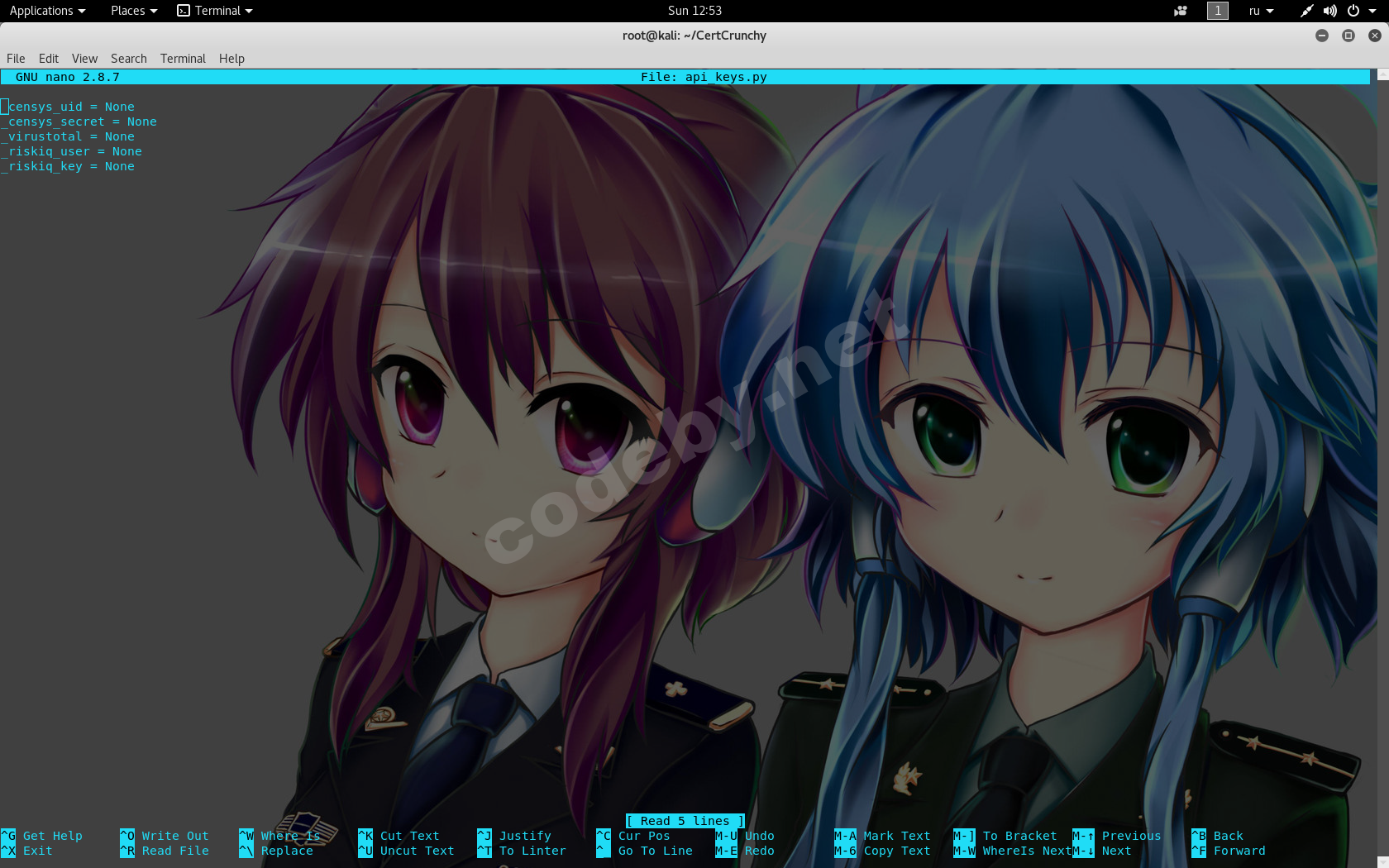Viewport: 1389px width, 868px height.
Task: Open the Terminal app menu in top bar
Action: 215,11
